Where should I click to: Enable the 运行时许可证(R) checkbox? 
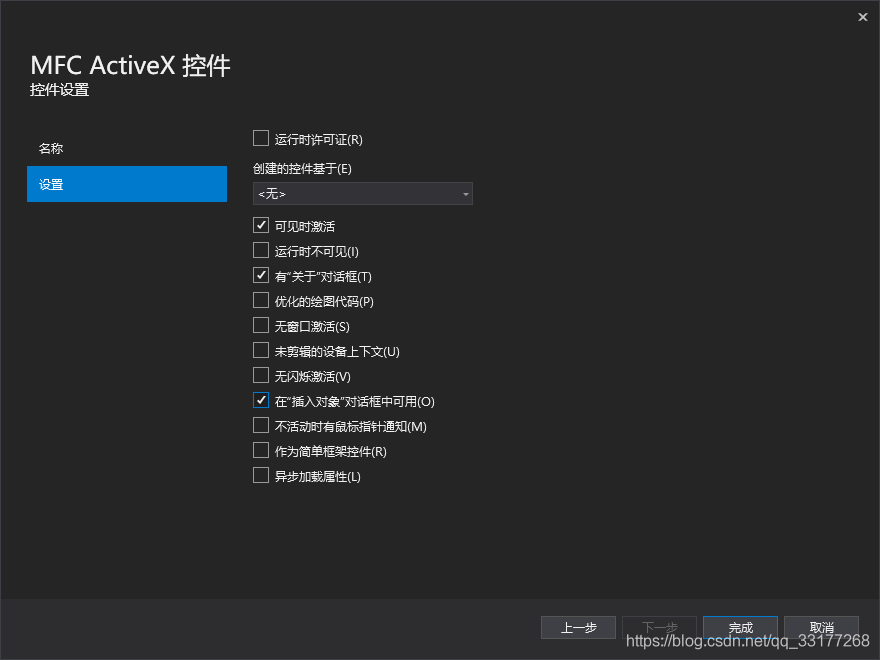[x=261, y=138]
